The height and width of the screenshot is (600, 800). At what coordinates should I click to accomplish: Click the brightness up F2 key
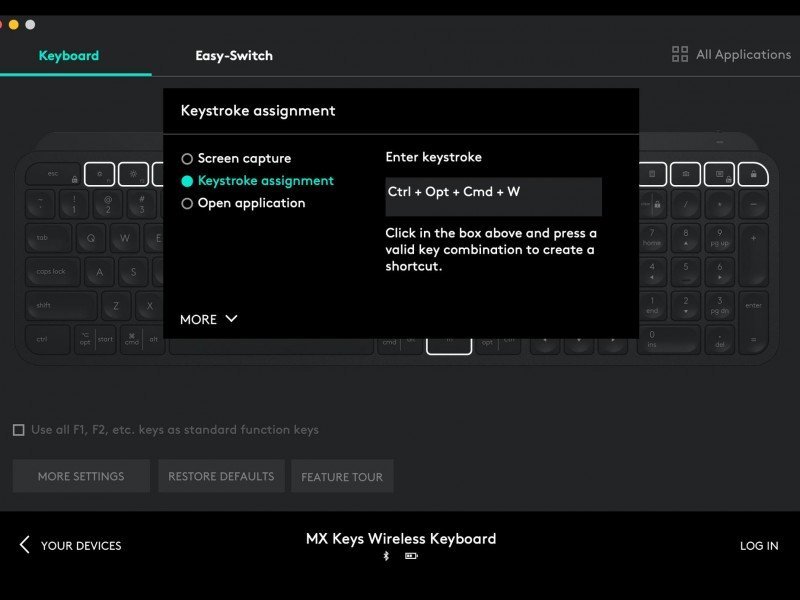coord(133,174)
